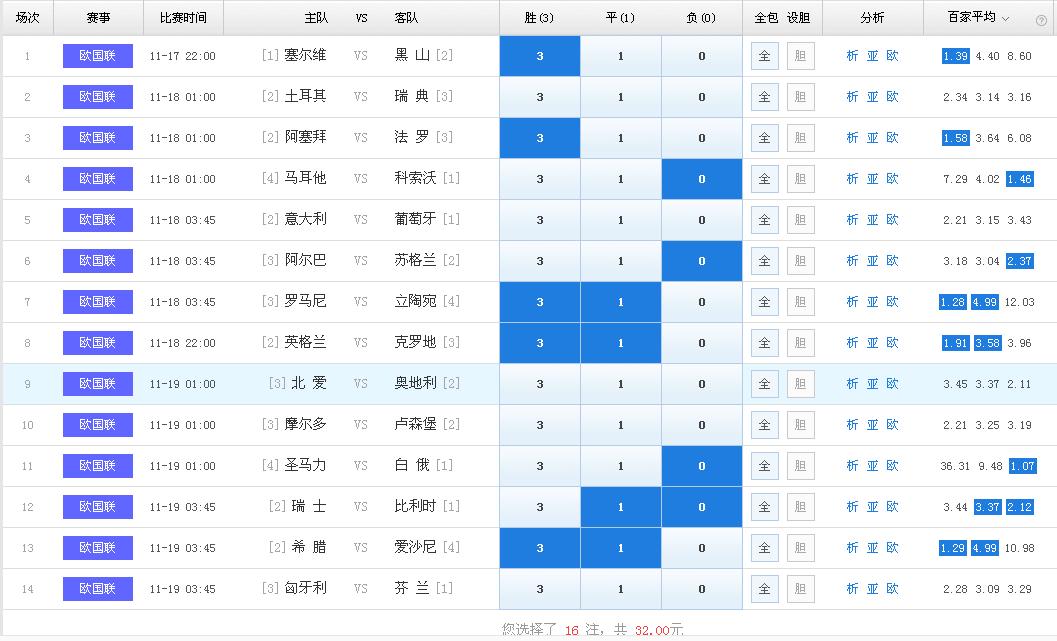Click 欧国联 badge in match 12
This screenshot has height=641, width=1057.
[x=97, y=507]
